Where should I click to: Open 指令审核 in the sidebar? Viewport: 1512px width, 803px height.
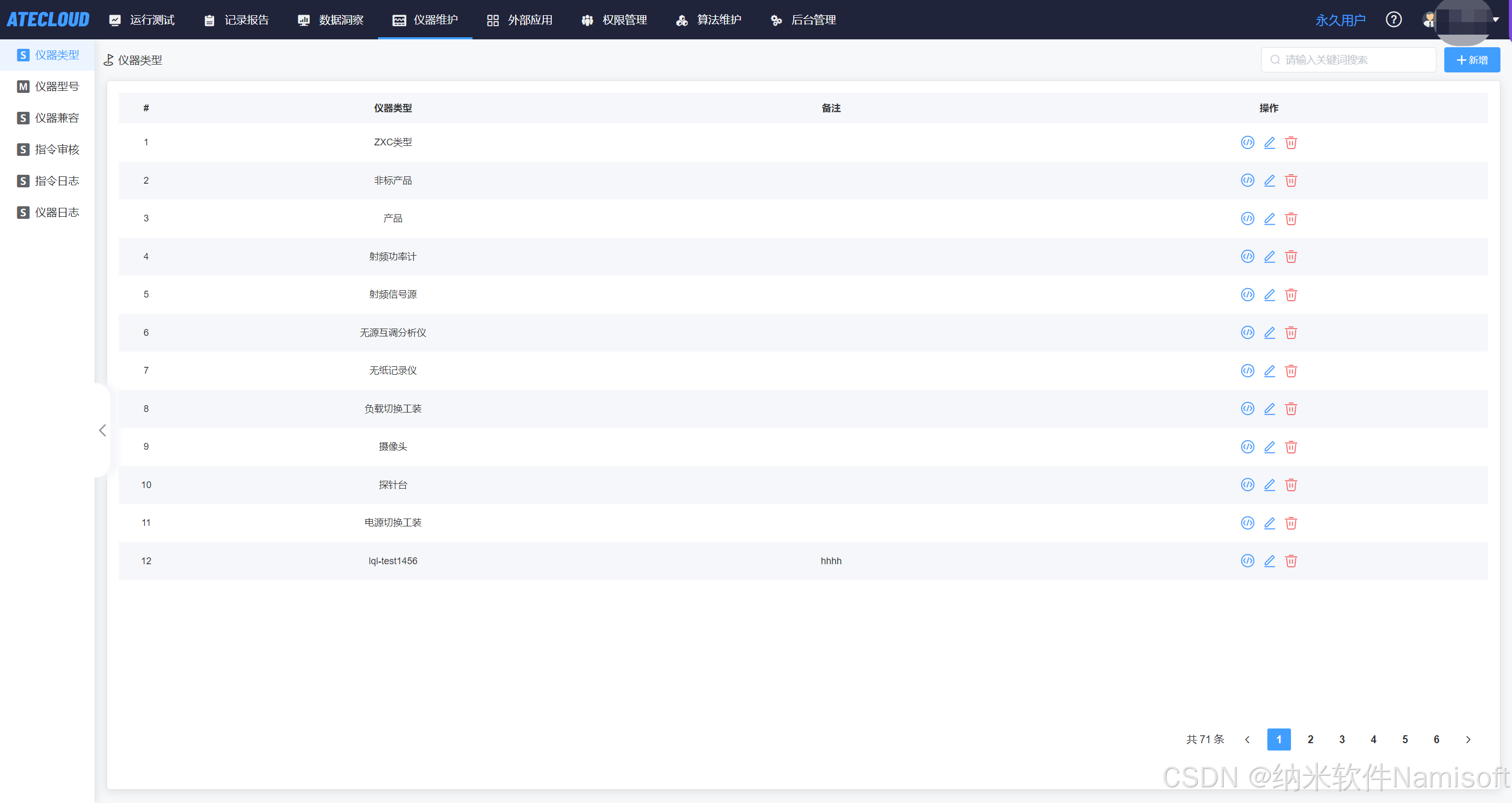56,149
